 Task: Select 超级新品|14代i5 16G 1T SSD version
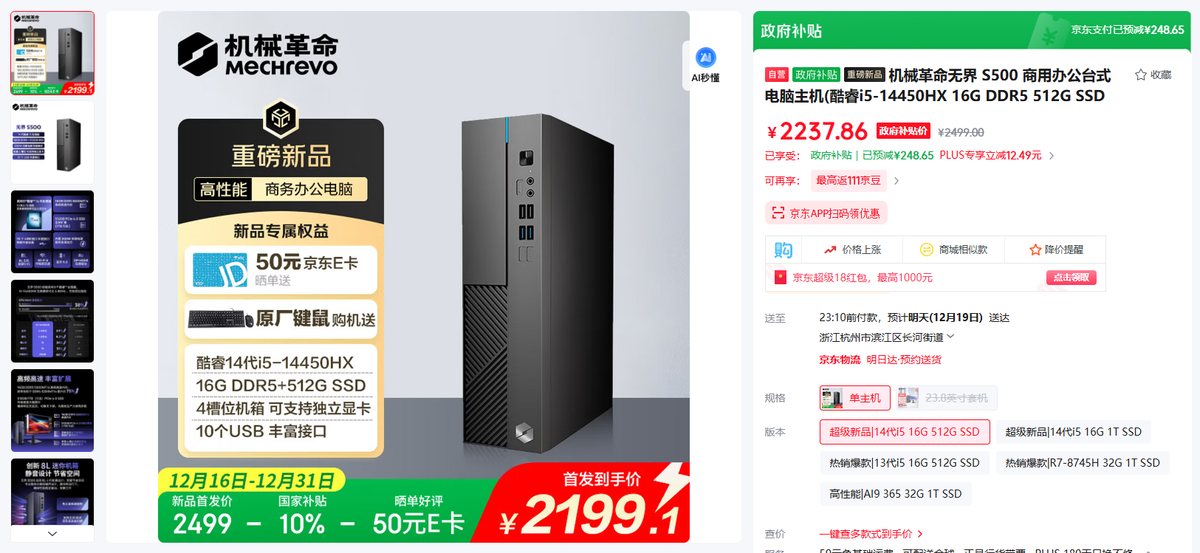[x=1073, y=431]
